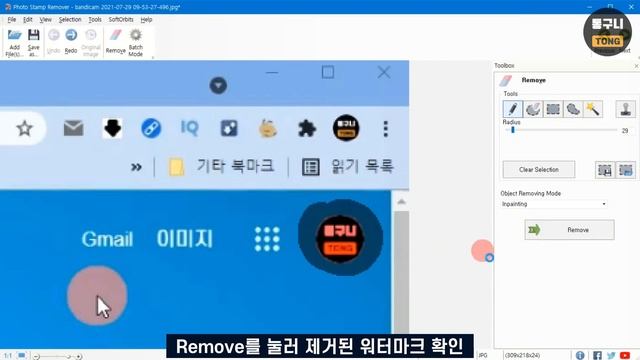Open the YouTube icon in status bar
Screen dimensions: 640x360
pyautogui.click(x=625, y=355)
